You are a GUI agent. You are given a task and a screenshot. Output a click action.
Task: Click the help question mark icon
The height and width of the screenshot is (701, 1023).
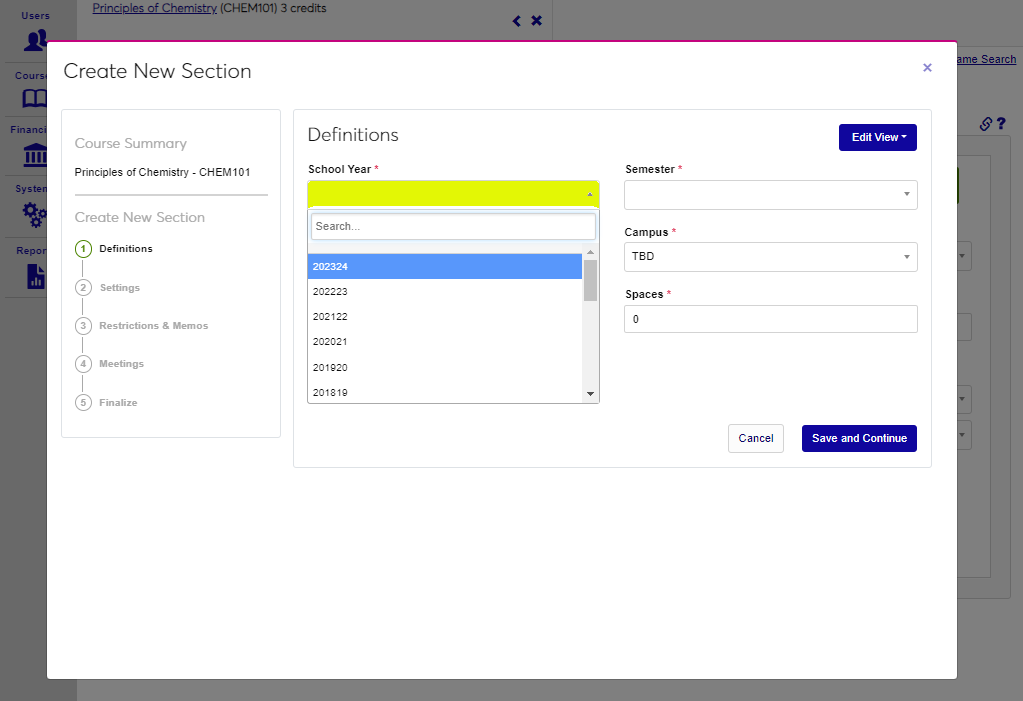[1001, 124]
